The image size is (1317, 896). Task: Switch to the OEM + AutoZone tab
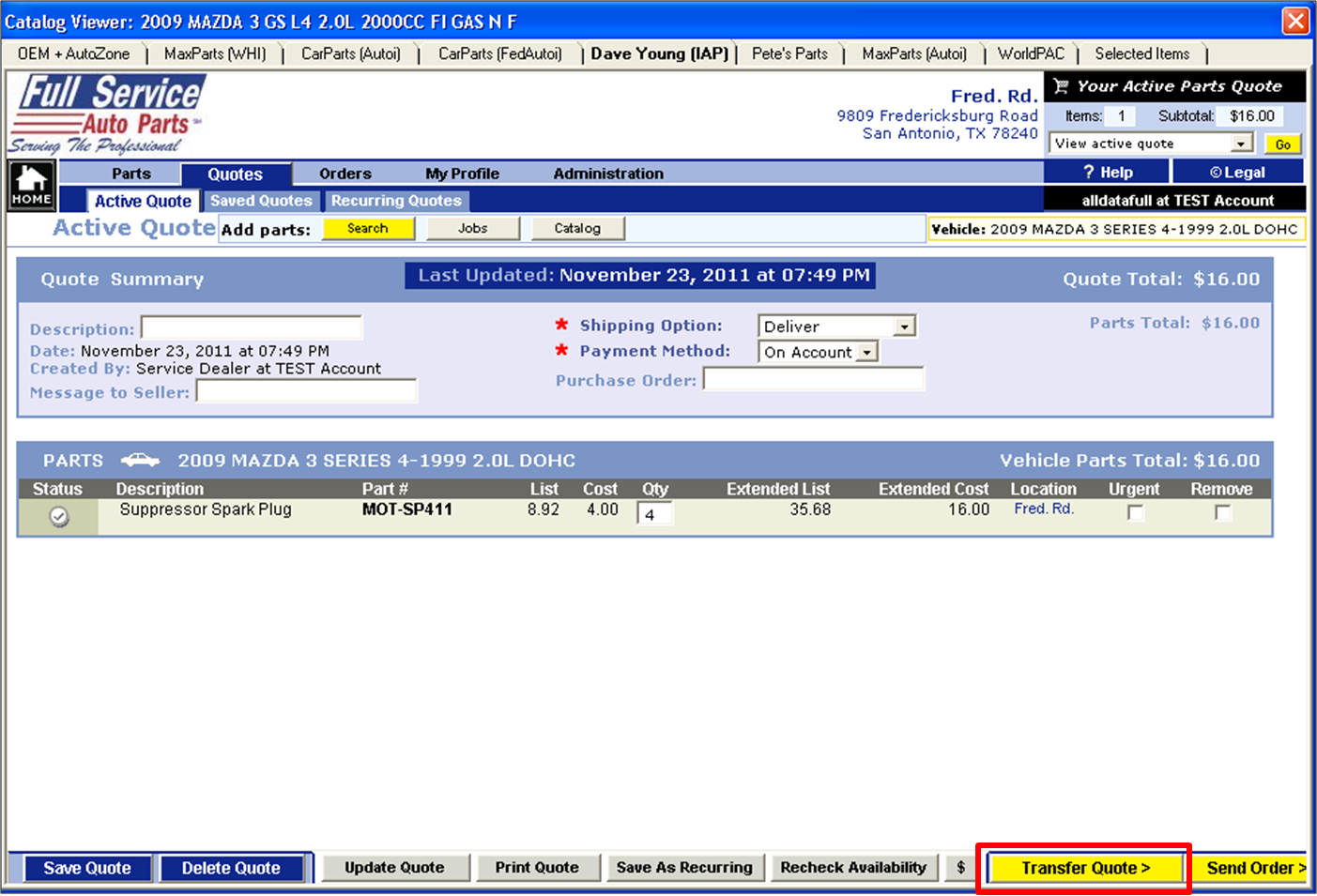(x=73, y=54)
